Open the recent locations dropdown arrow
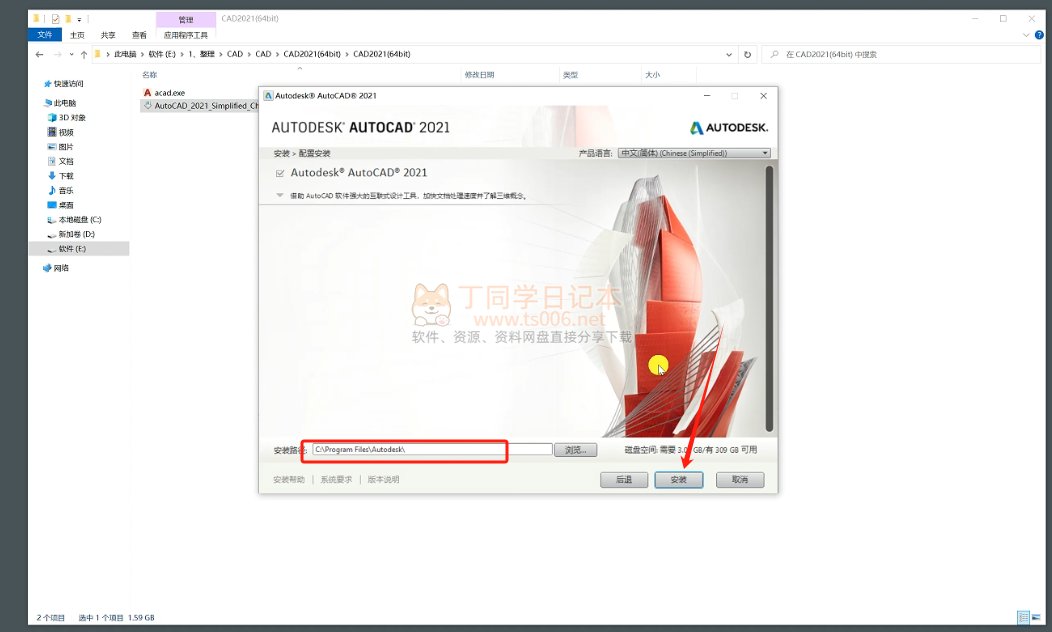 (x=71, y=54)
